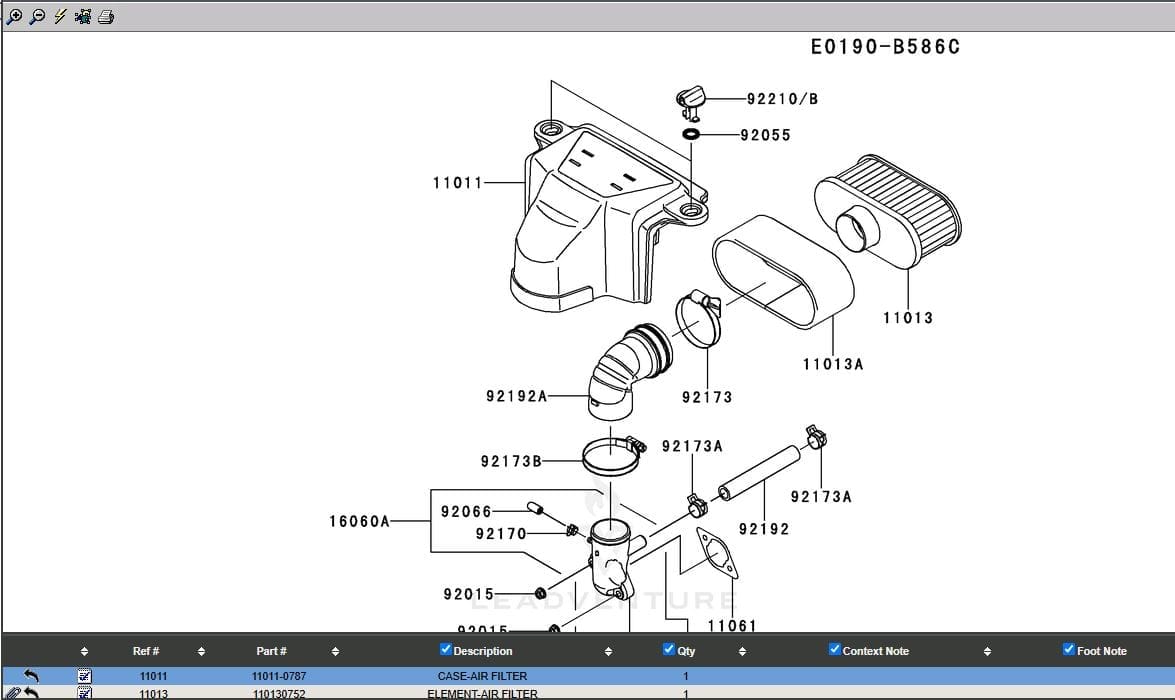Click the lightning bolt toolbar icon
The height and width of the screenshot is (700, 1175).
pos(60,16)
